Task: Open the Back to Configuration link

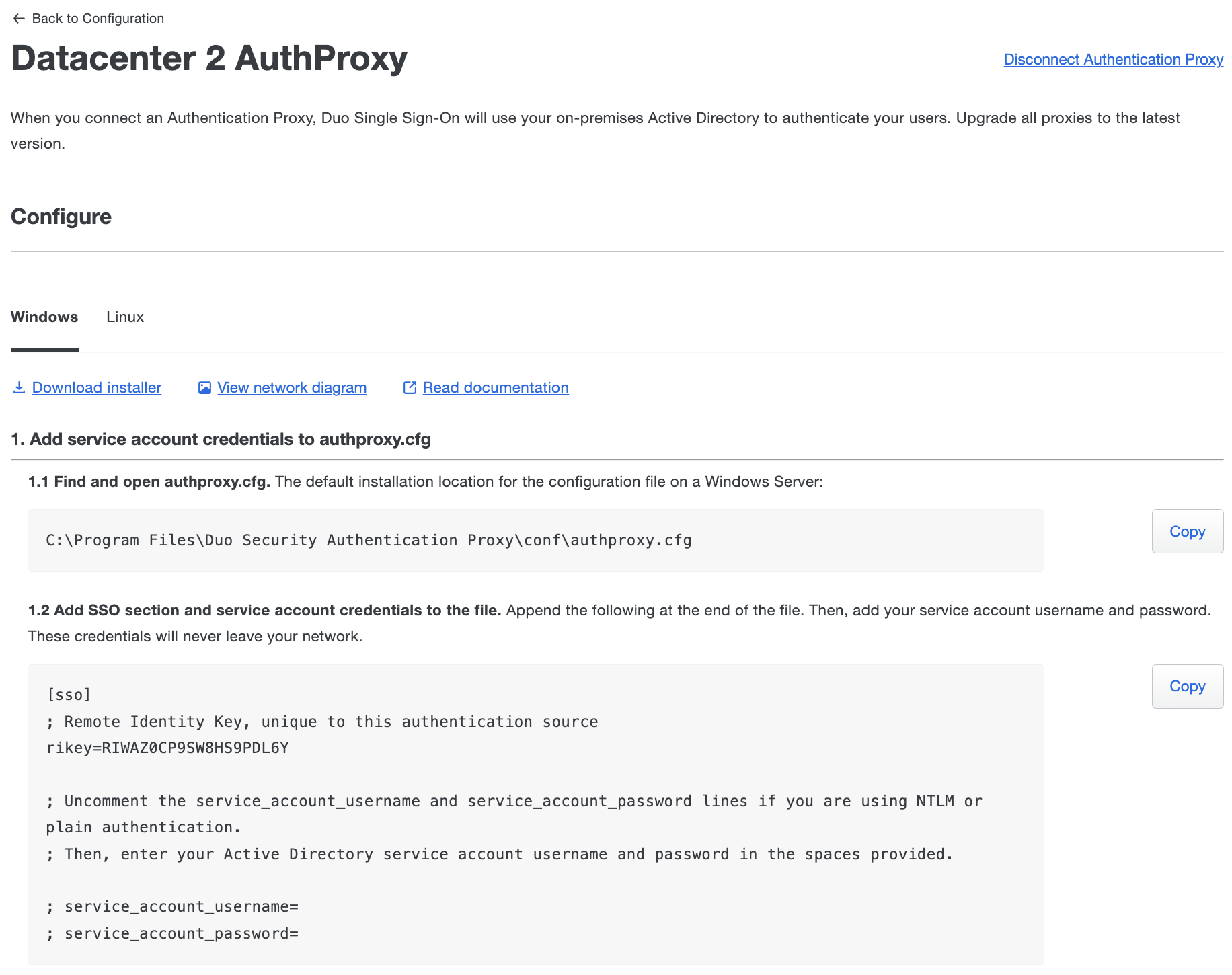Action: click(98, 19)
